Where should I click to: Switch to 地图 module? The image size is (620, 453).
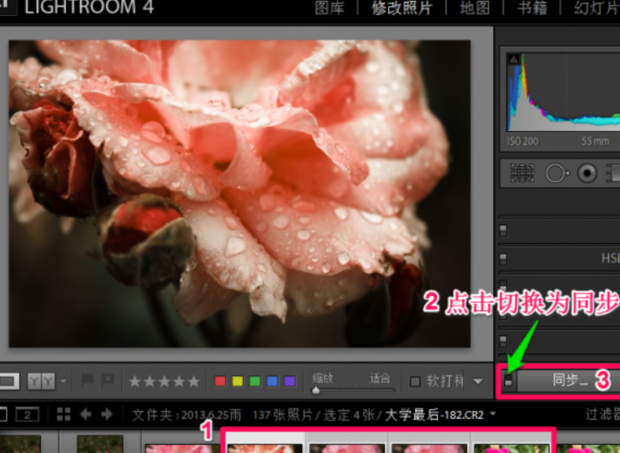click(x=474, y=8)
